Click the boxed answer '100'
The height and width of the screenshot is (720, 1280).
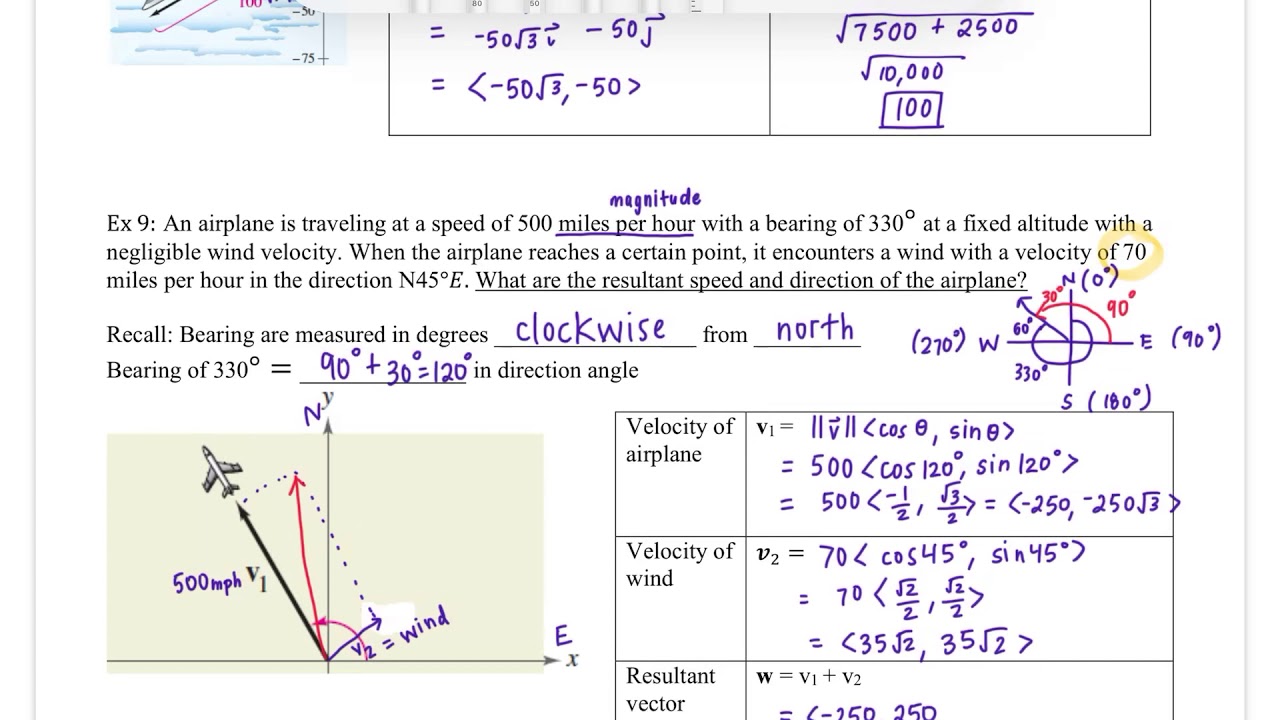pos(912,108)
